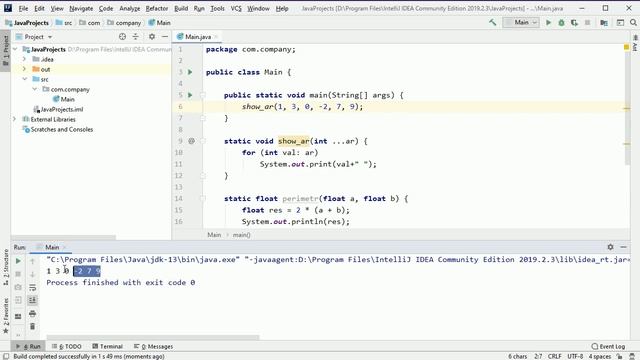The image size is (640, 360).
Task: Locate current file with the crosshair icon
Action: pyautogui.click(x=122, y=37)
